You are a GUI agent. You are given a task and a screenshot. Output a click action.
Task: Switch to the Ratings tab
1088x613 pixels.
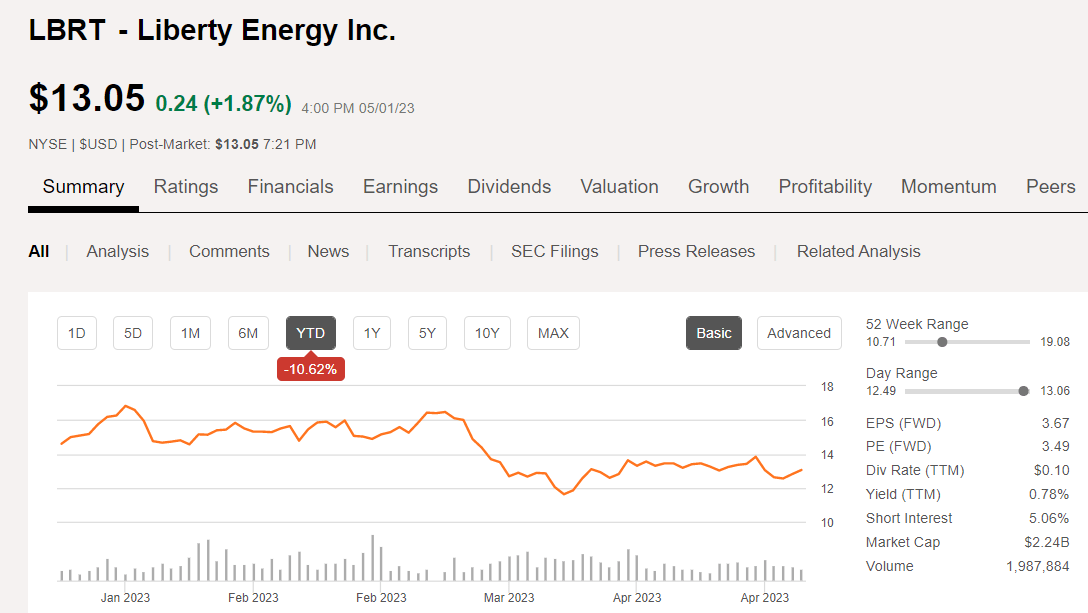pyautogui.click(x=186, y=186)
